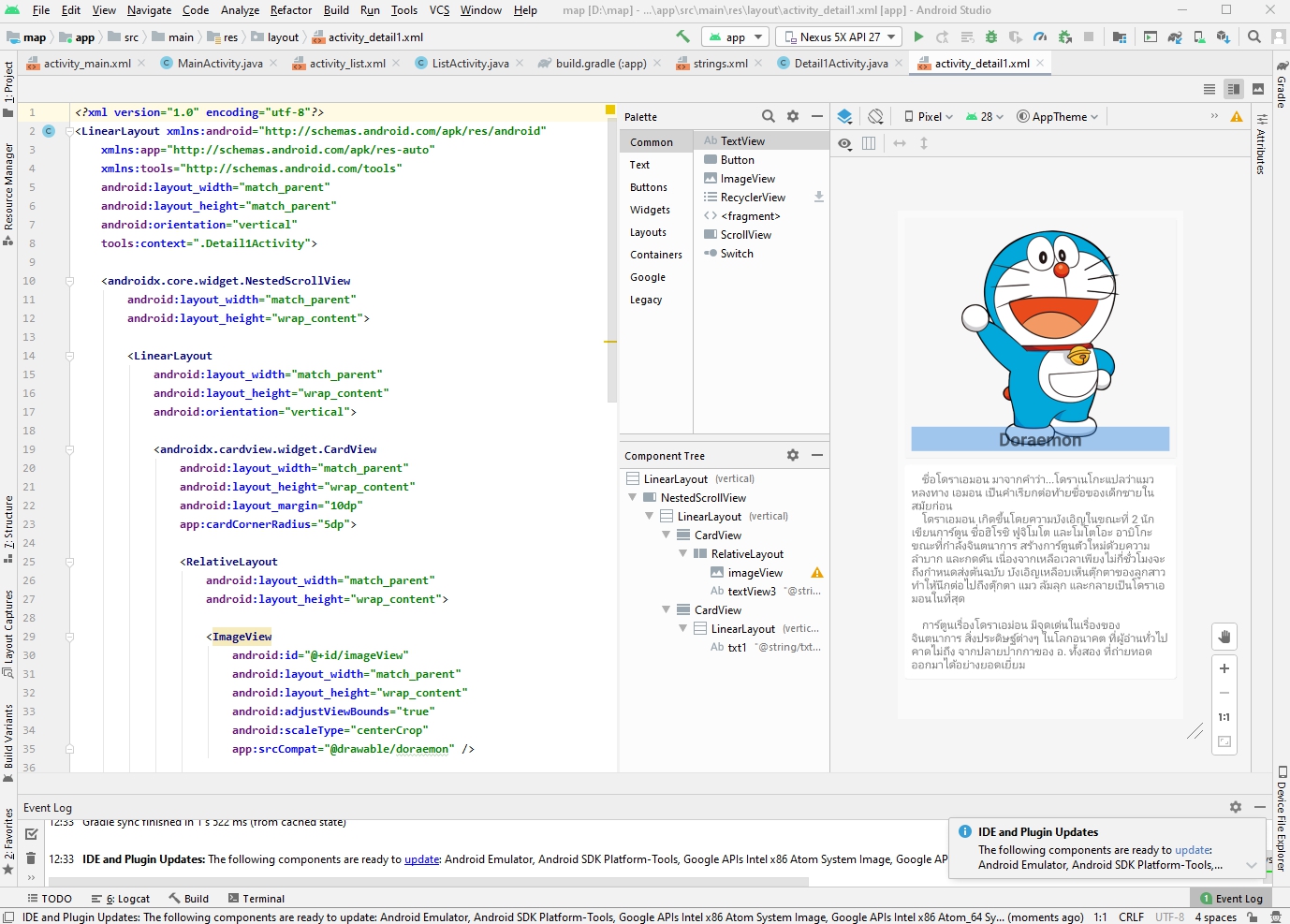Click the update link in notification popup
This screenshot has height=924, width=1290.
pos(1193,850)
